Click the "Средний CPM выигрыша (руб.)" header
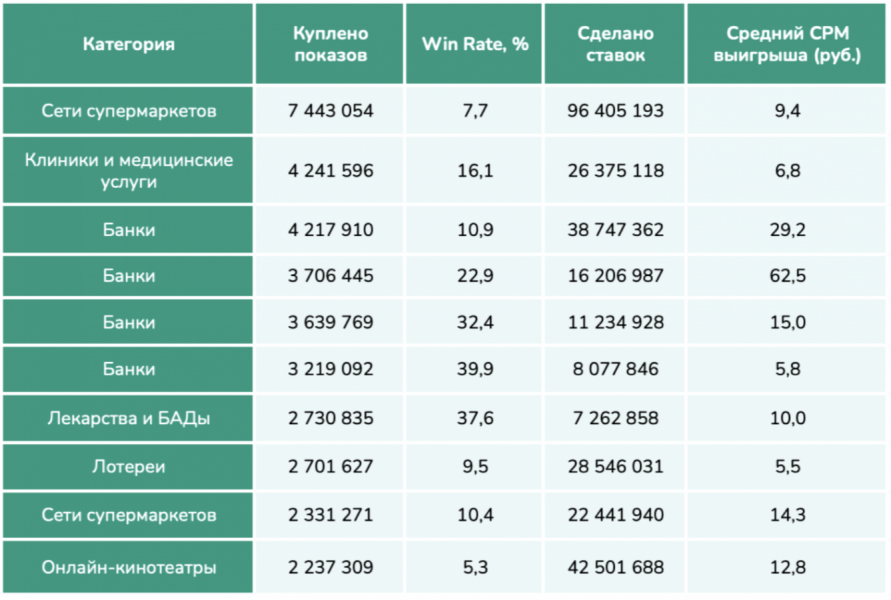Screen dimensions: 891x600 point(787,45)
